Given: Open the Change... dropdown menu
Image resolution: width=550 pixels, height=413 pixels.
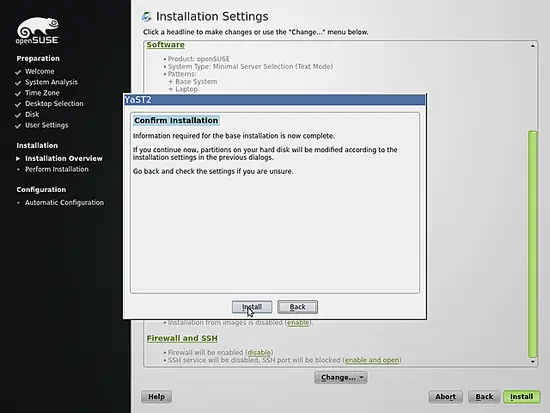Looking at the screenshot, I should tap(341, 377).
